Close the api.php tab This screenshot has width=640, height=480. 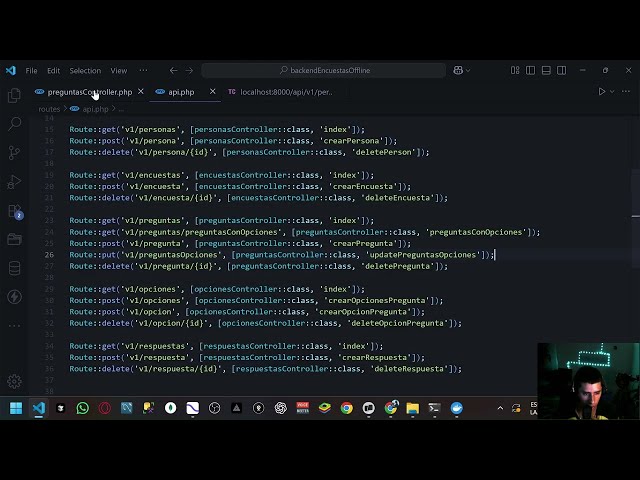click(x=212, y=91)
